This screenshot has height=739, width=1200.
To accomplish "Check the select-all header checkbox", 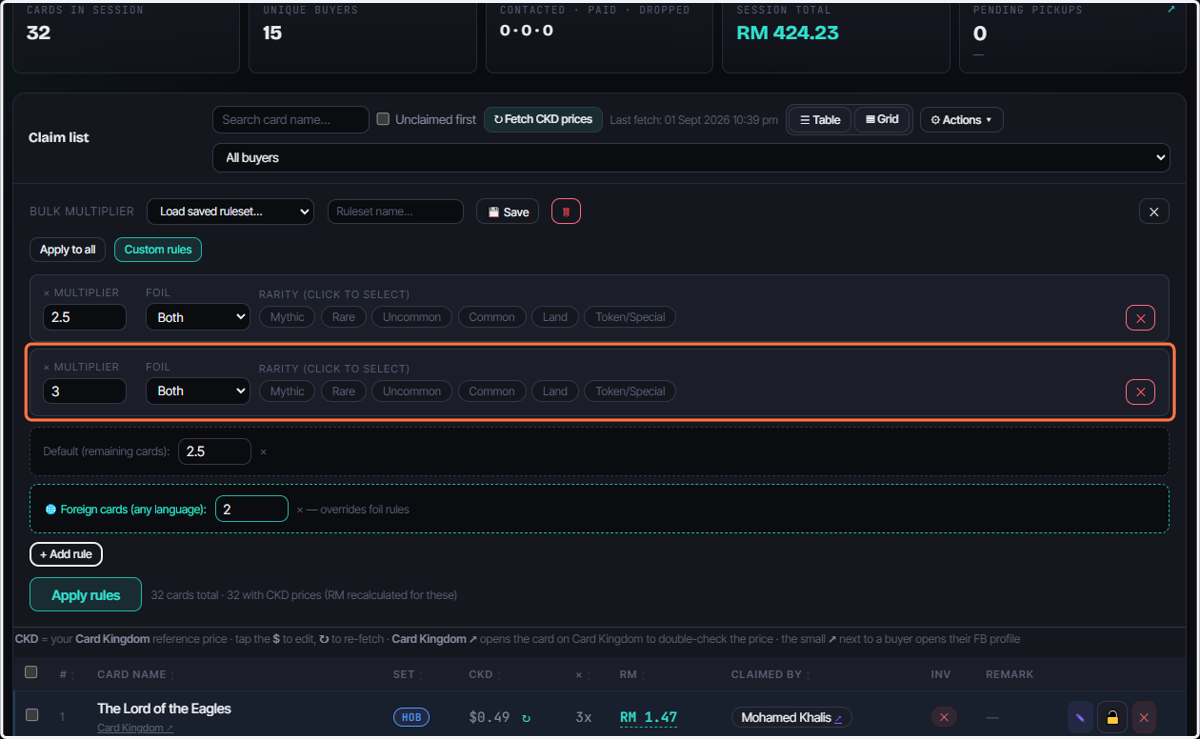I will tap(31, 672).
